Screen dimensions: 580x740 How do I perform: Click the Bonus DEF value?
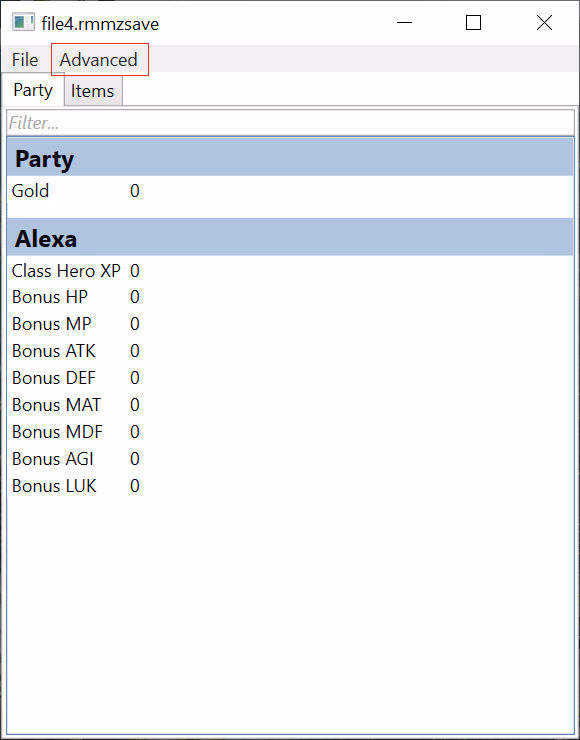click(x=134, y=378)
